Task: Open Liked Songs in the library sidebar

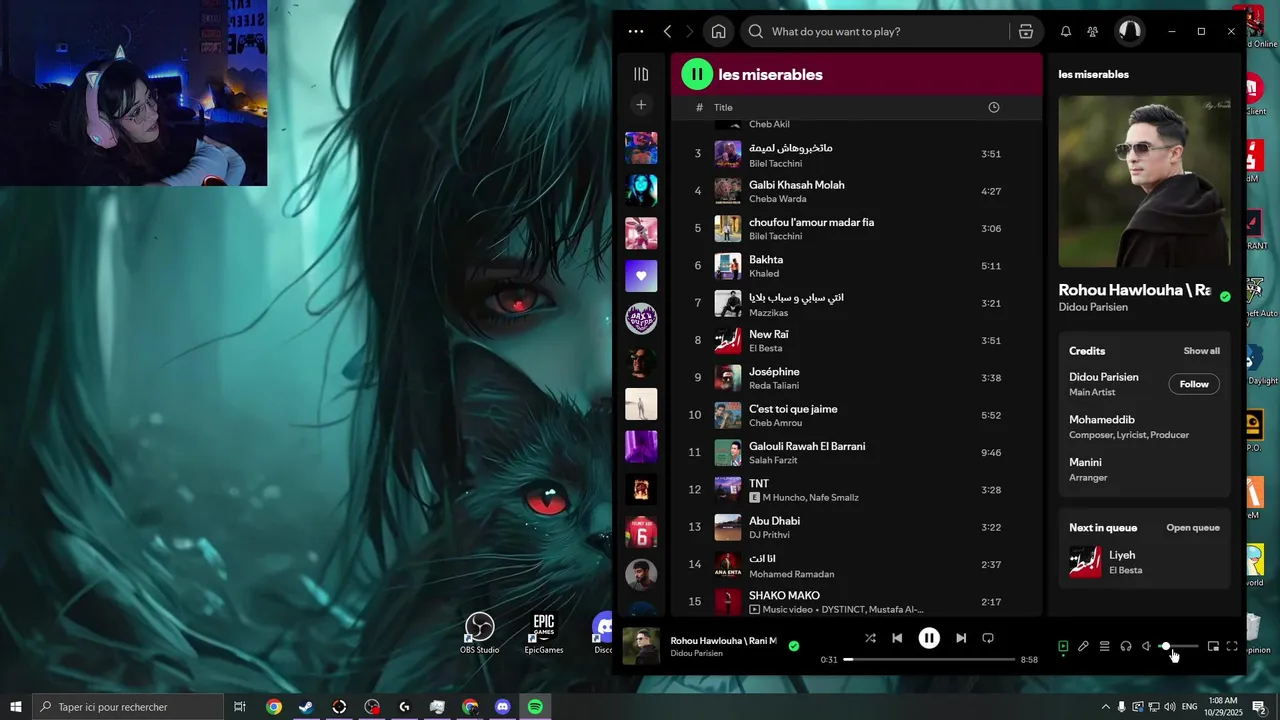Action: point(641,276)
